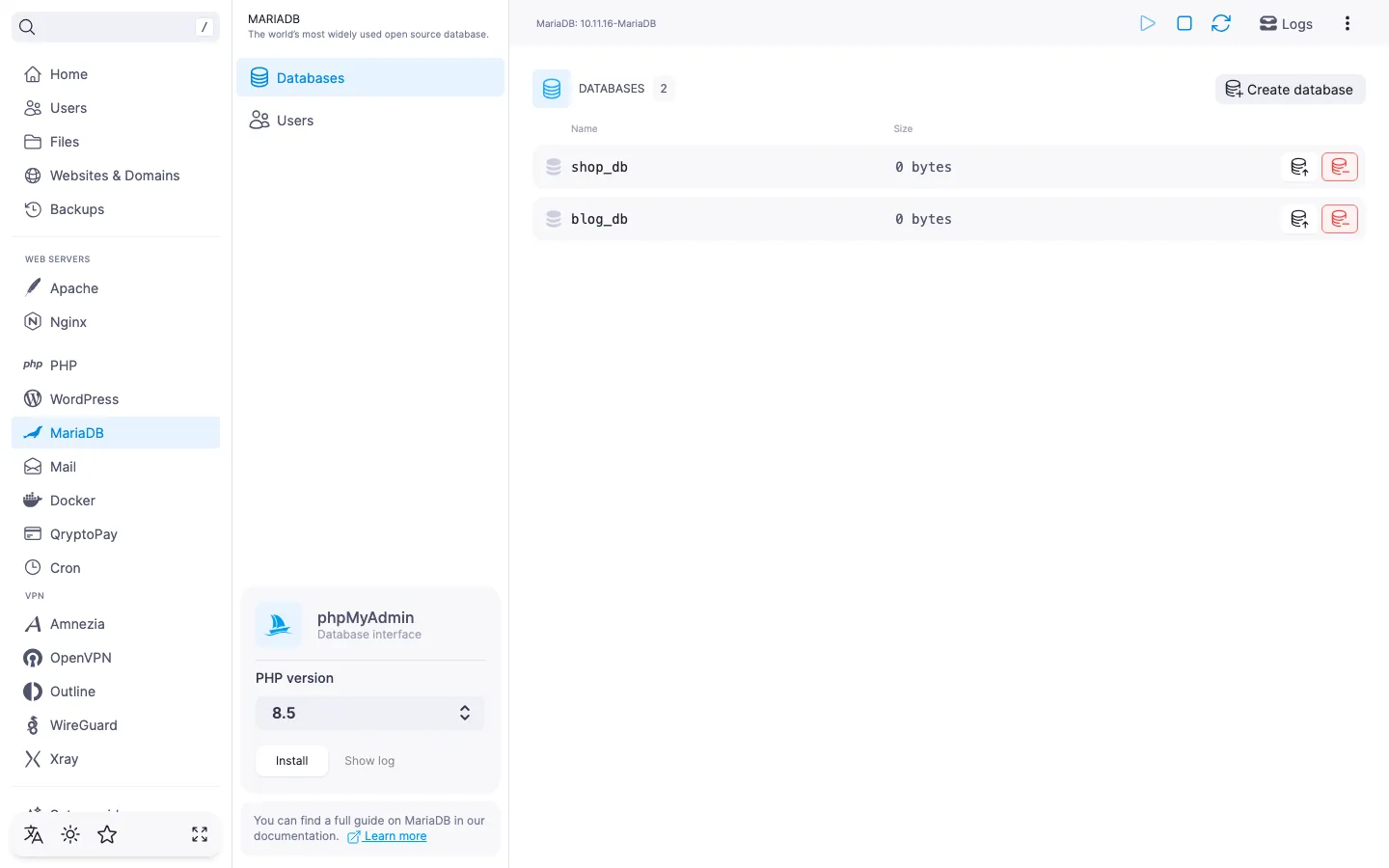Click the star favorites icon
Image resolution: width=1389 pixels, height=868 pixels.
[x=107, y=834]
